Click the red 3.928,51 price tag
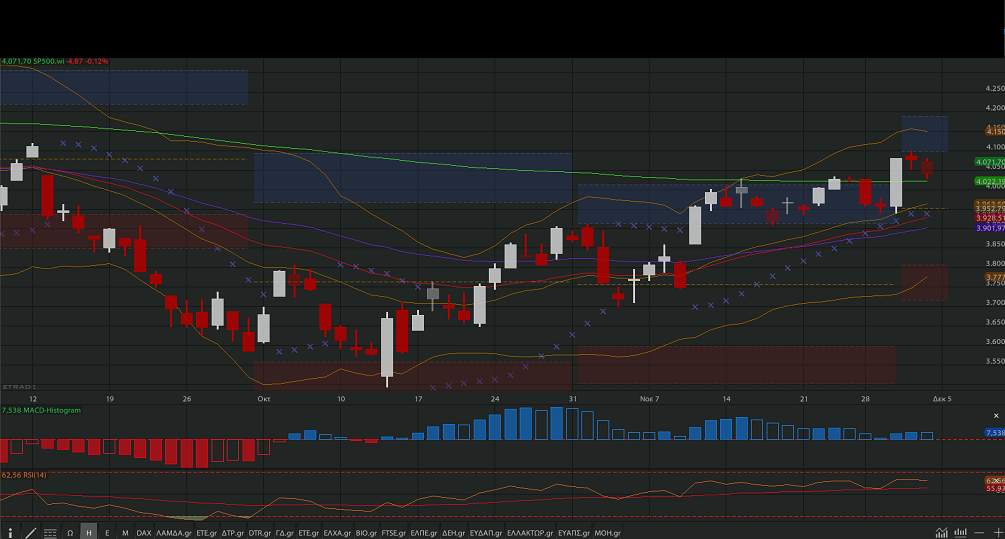Viewport: 1005px width, 539px height. (990, 219)
